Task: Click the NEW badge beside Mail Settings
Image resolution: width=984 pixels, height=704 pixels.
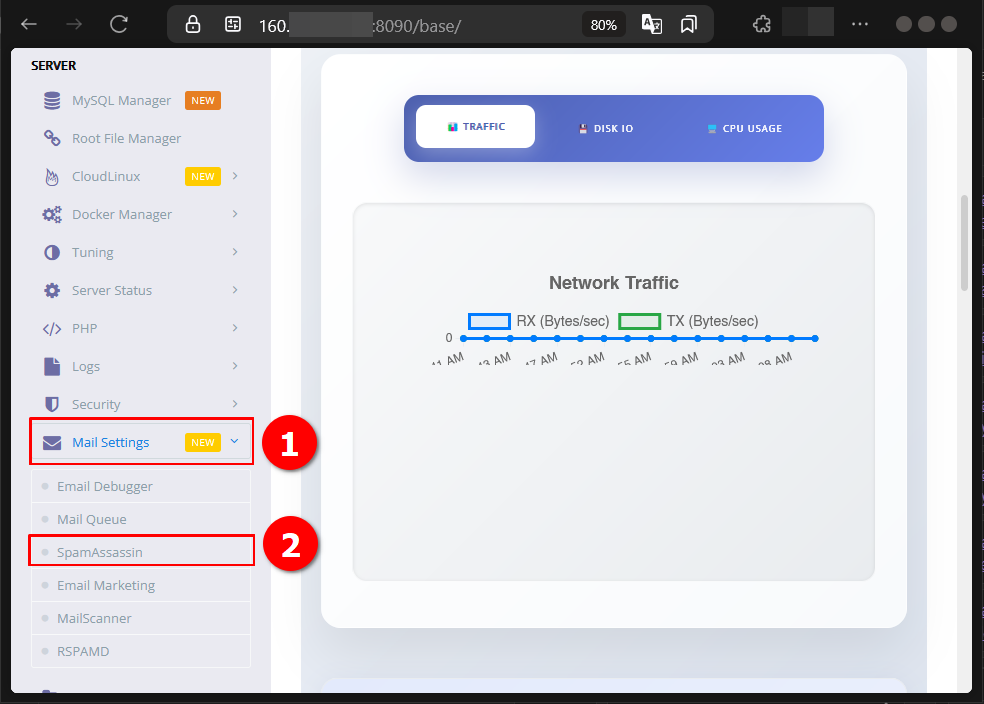Action: (x=203, y=442)
